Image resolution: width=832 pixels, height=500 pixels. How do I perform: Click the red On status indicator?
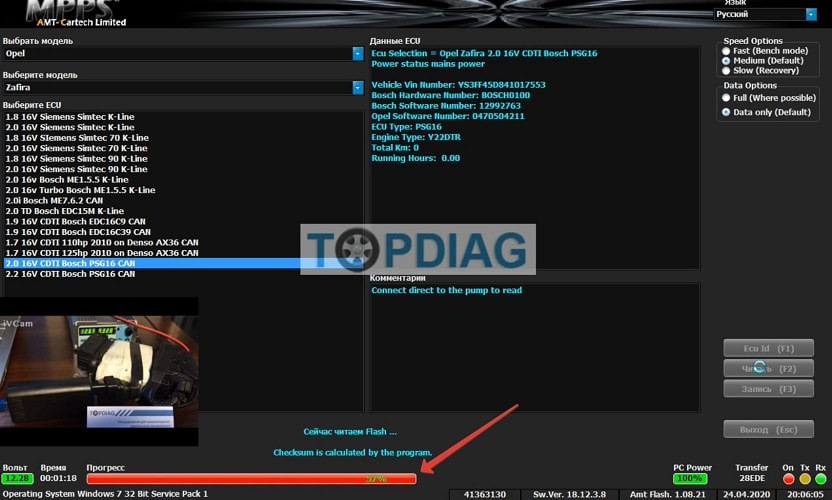788,479
